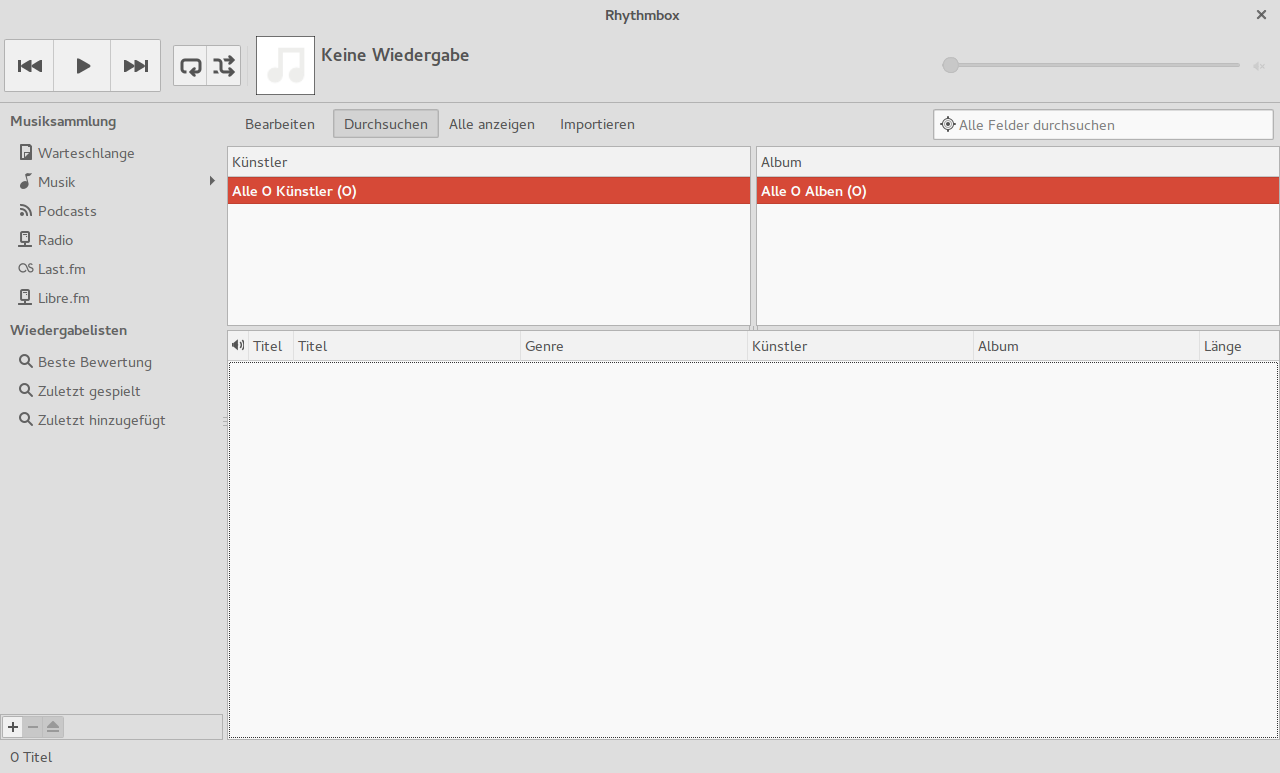Click the Bearbeiten toolbar button
This screenshot has width=1280, height=773.
tap(280, 124)
